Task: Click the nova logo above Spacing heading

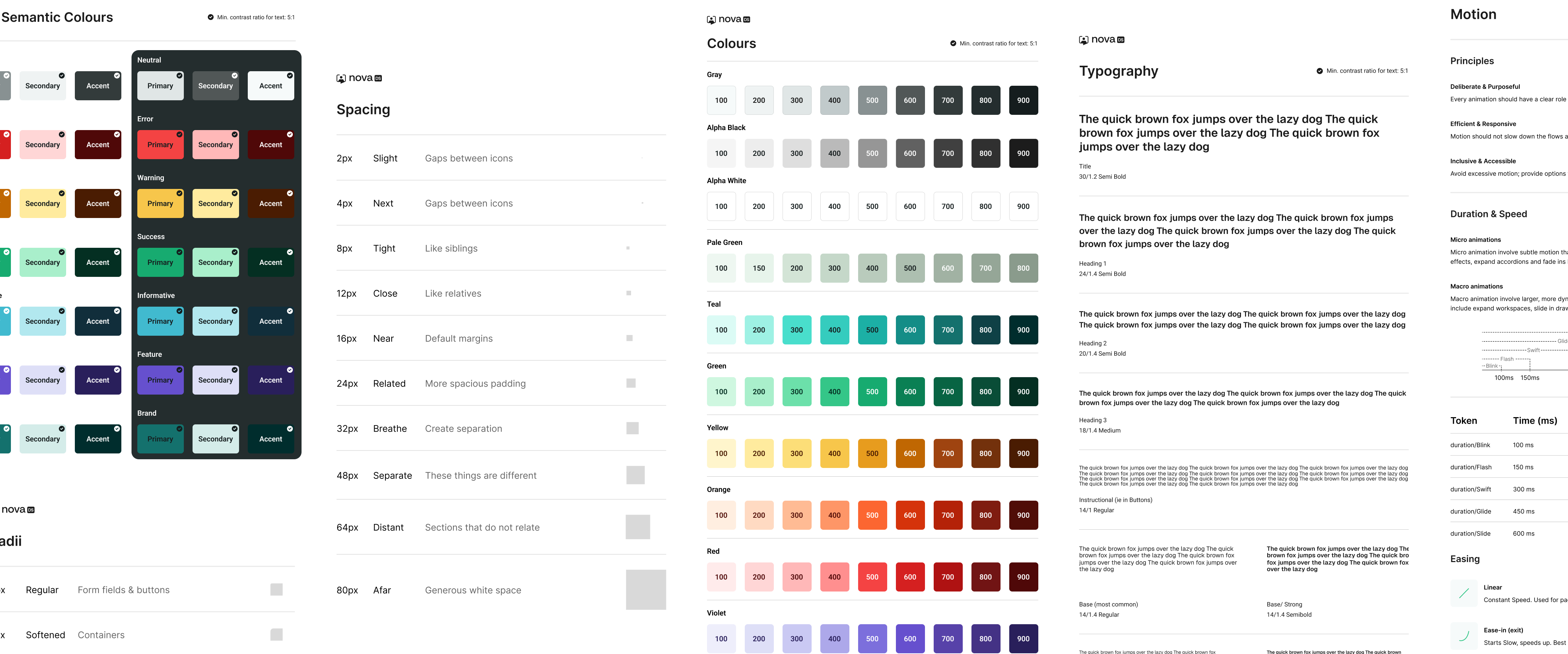Action: point(359,78)
